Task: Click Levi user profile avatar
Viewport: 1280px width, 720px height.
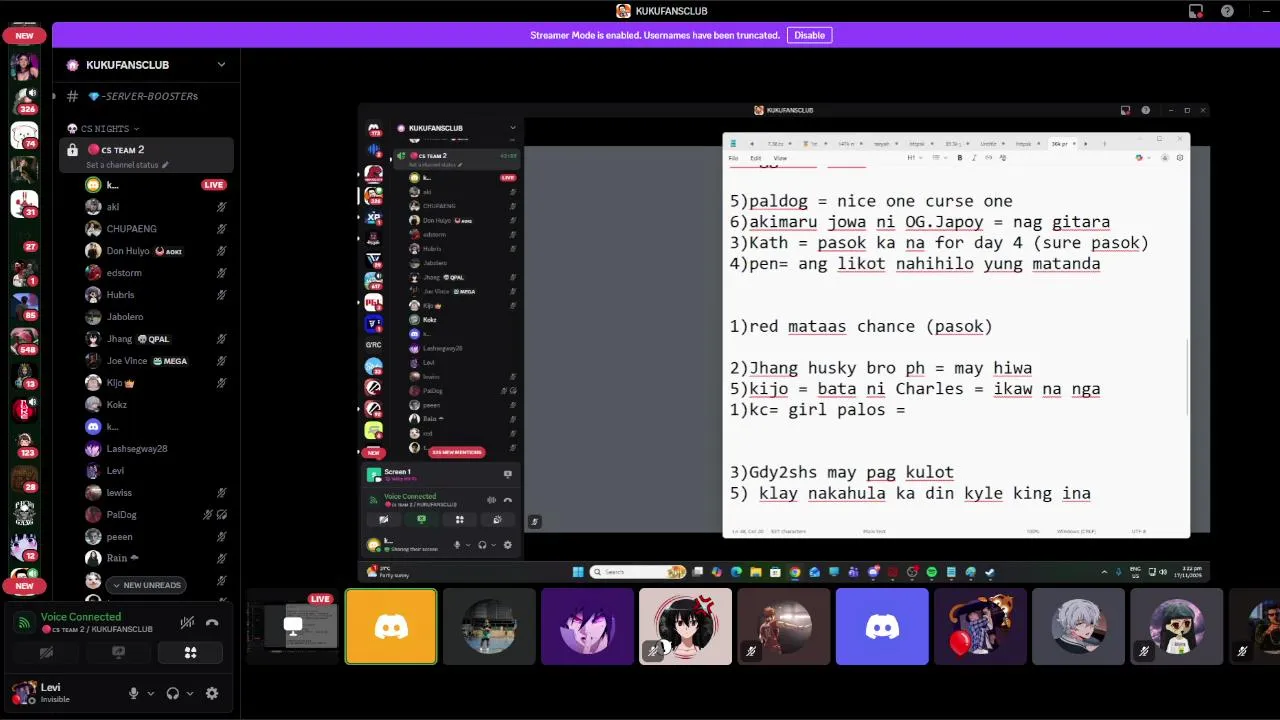Action: pos(24,693)
